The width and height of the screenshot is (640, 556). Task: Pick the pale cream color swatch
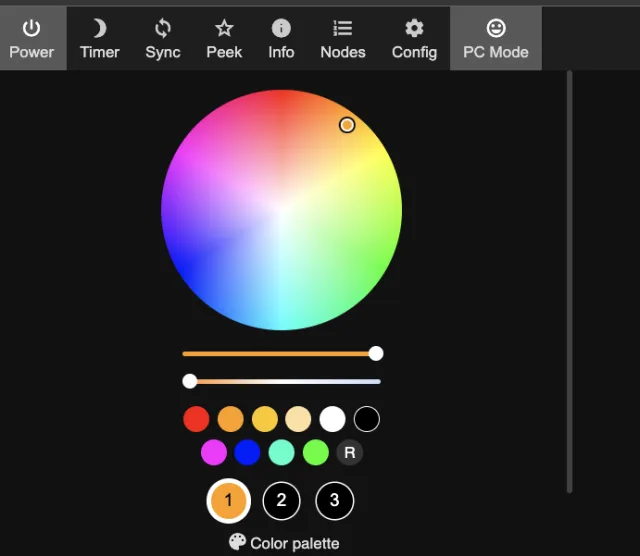pos(298,419)
